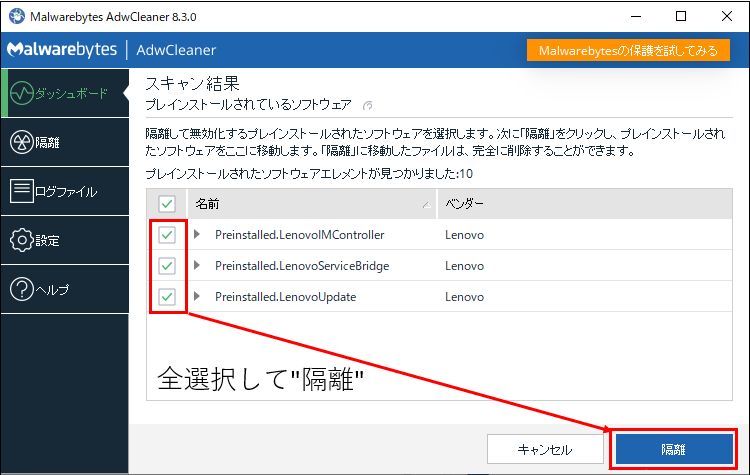This screenshot has width=750, height=475.
Task: Select the Preinstalled.LenovoServiceBridge name text
Action: (302, 266)
